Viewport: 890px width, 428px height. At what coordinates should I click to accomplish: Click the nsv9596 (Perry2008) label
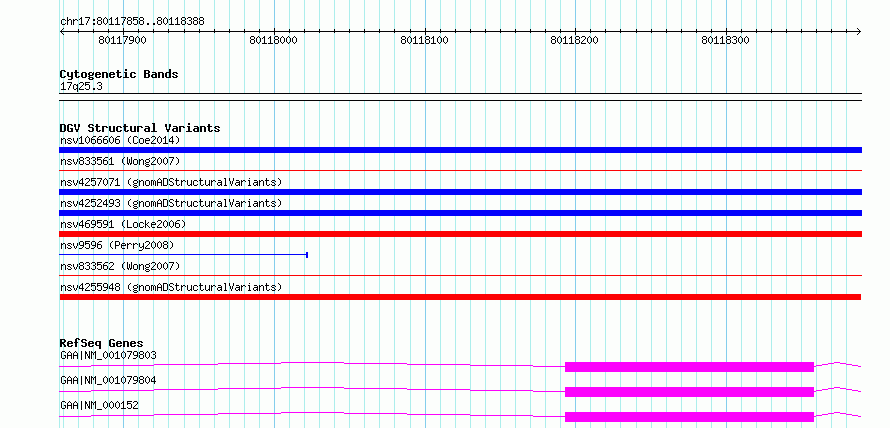tap(117, 245)
